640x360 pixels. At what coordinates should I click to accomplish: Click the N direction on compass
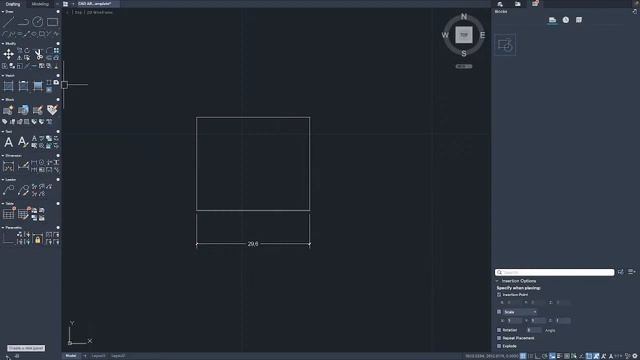point(464,17)
